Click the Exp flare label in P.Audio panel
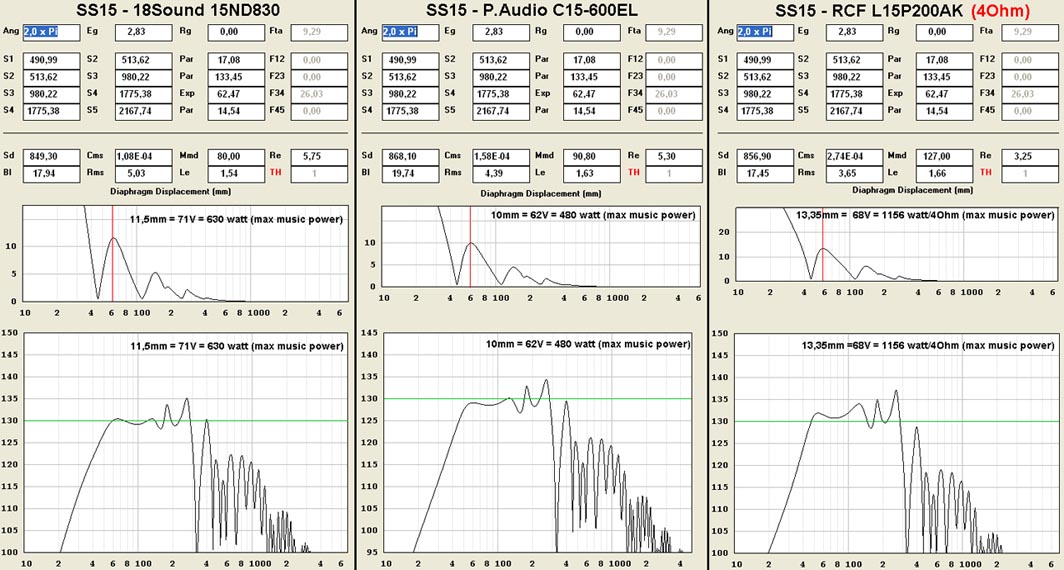Screen dimensions: 1064x570 point(542,94)
